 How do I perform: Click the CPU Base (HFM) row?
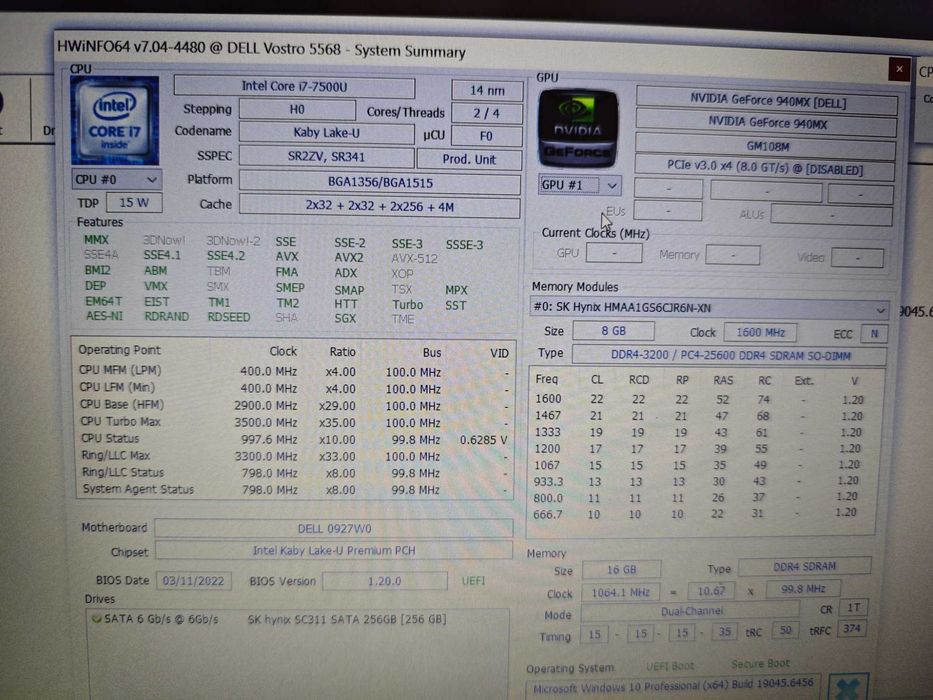click(x=293, y=405)
